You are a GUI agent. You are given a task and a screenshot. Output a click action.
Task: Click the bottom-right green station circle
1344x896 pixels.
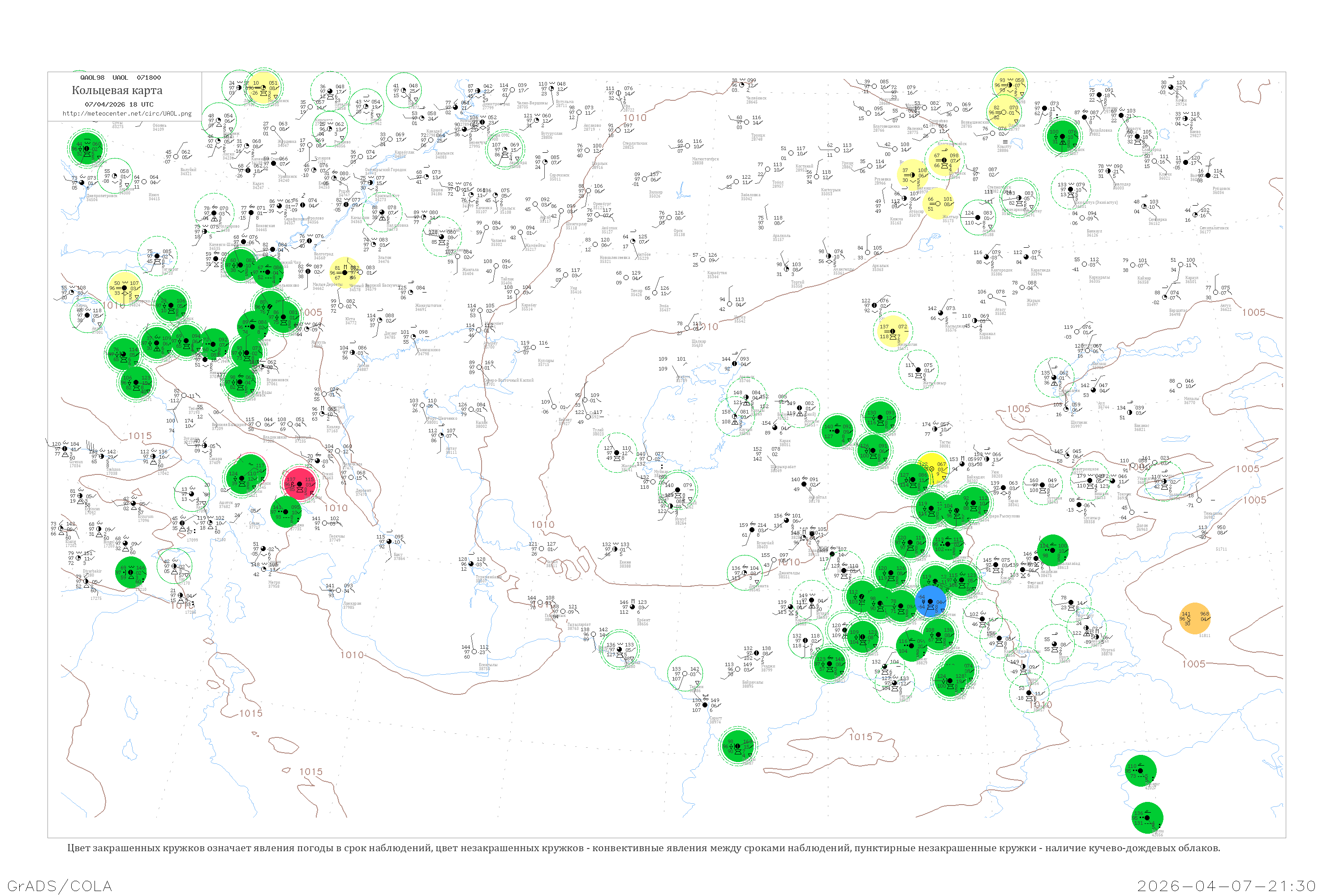pos(1147,818)
